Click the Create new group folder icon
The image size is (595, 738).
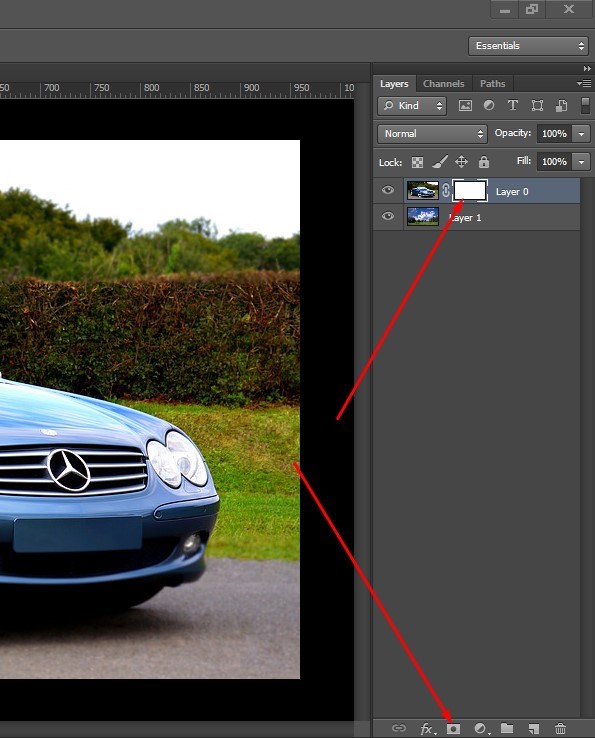(x=507, y=728)
